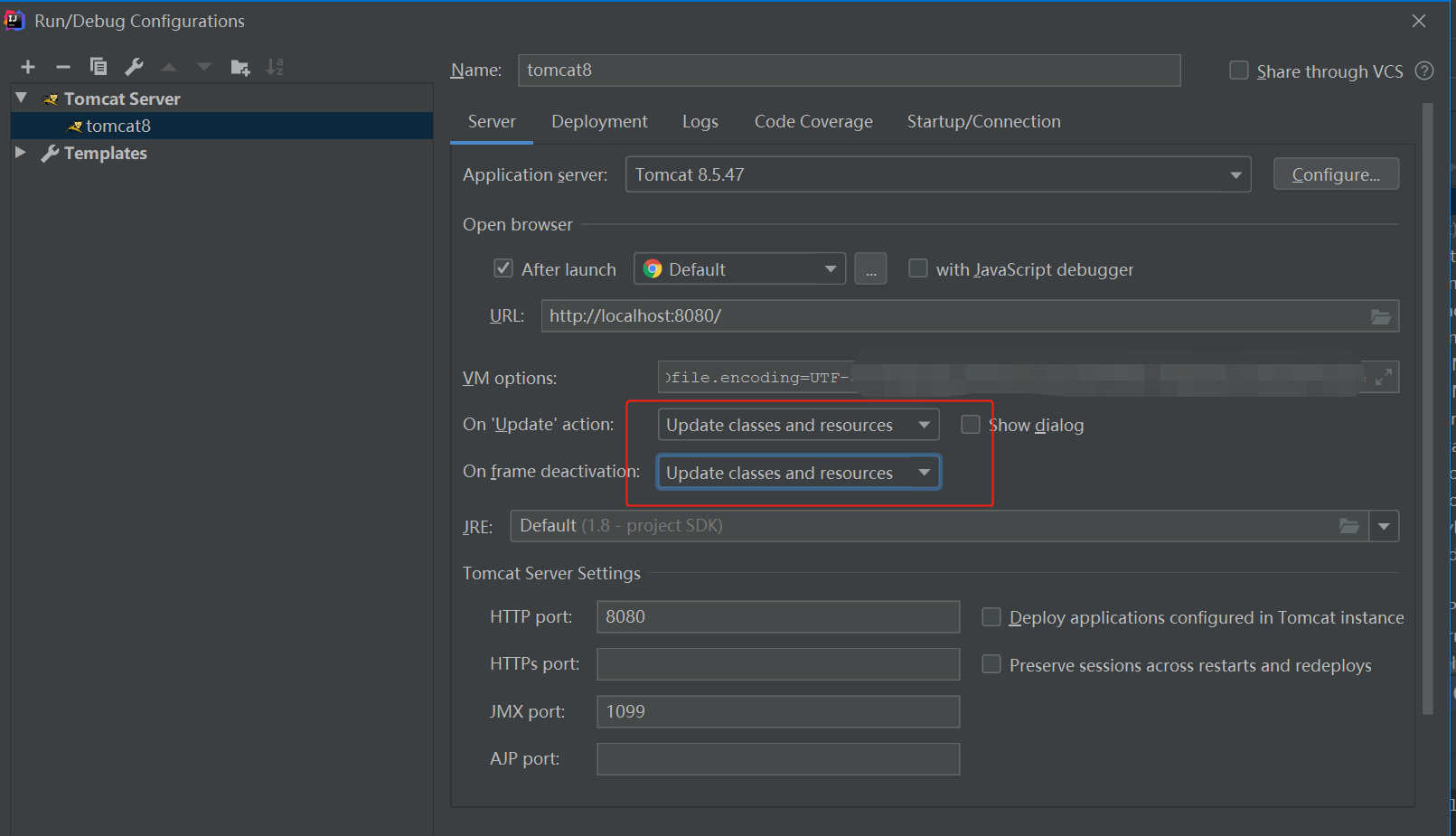Open edit templates wrench icon
The width and height of the screenshot is (1456, 836).
tap(134, 67)
